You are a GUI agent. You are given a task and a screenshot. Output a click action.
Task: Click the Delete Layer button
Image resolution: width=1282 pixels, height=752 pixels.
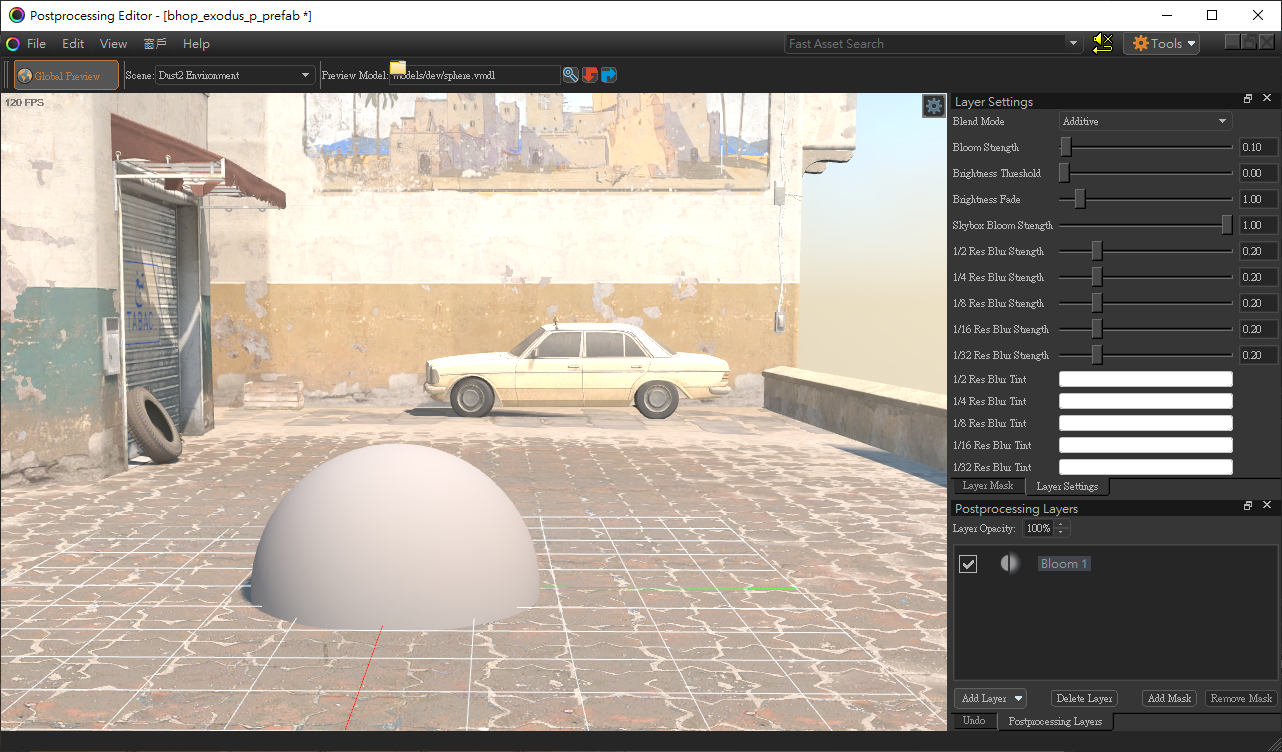tap(1085, 698)
